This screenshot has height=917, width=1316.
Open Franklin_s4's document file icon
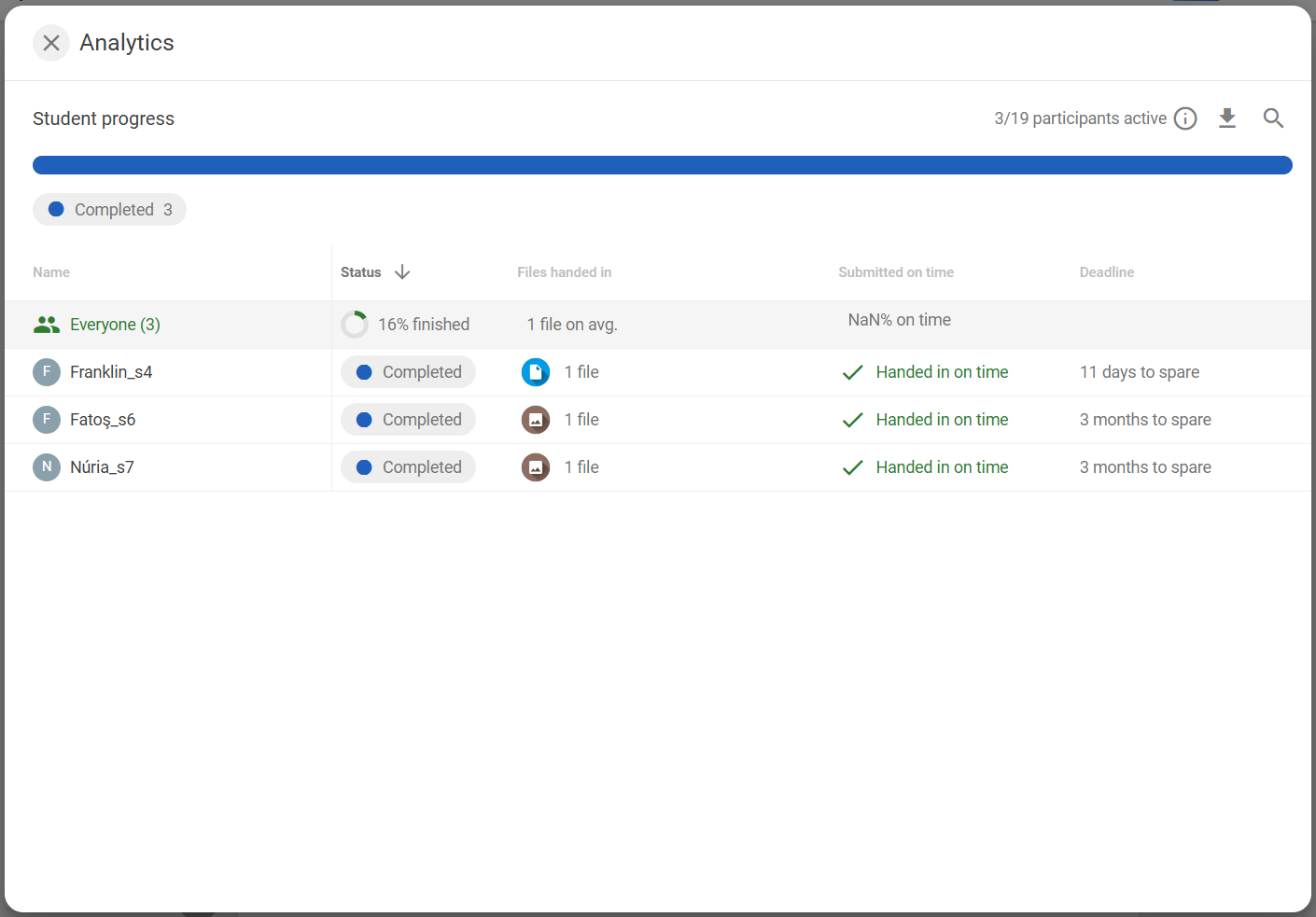536,372
